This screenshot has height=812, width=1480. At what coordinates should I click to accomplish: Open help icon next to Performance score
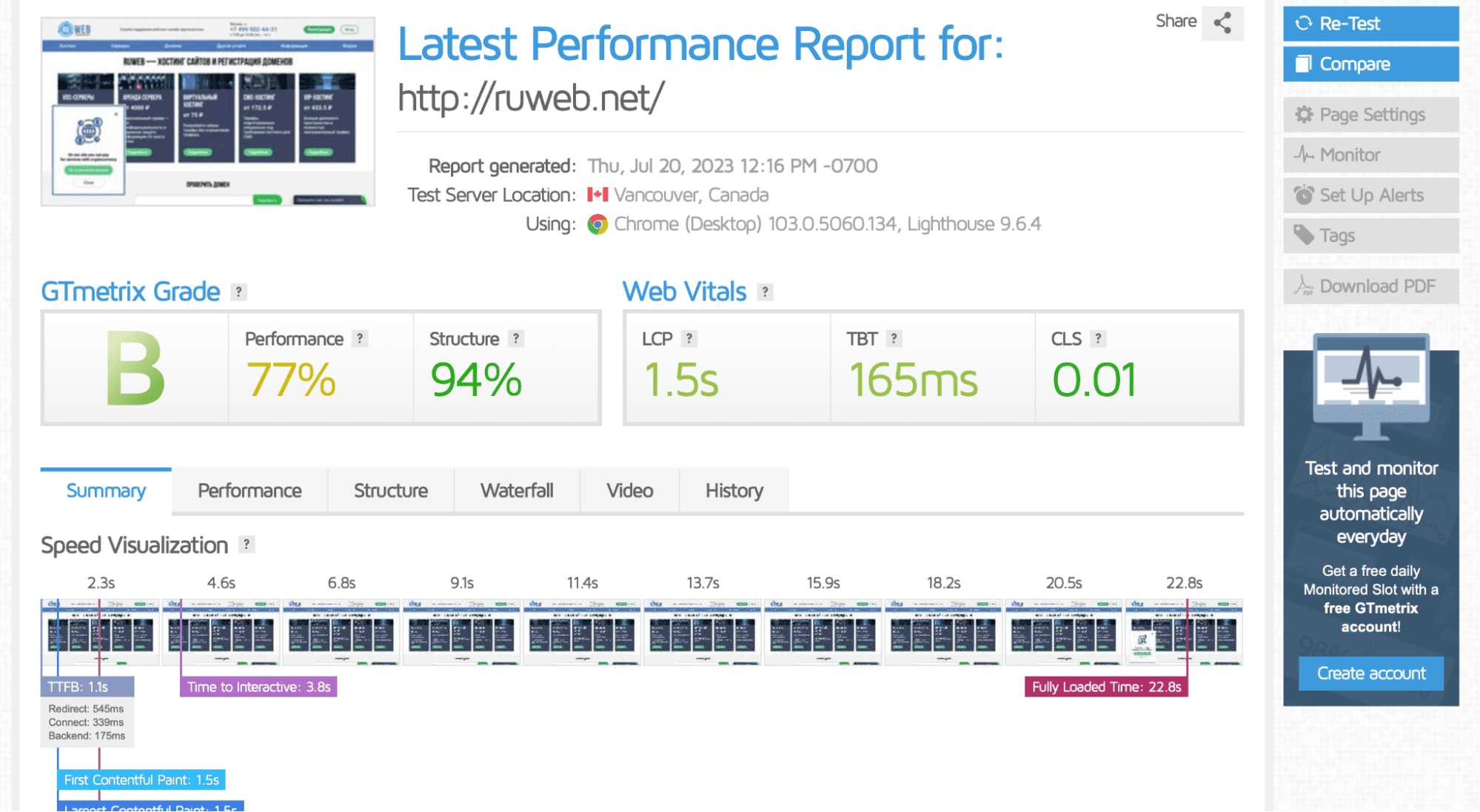point(360,338)
